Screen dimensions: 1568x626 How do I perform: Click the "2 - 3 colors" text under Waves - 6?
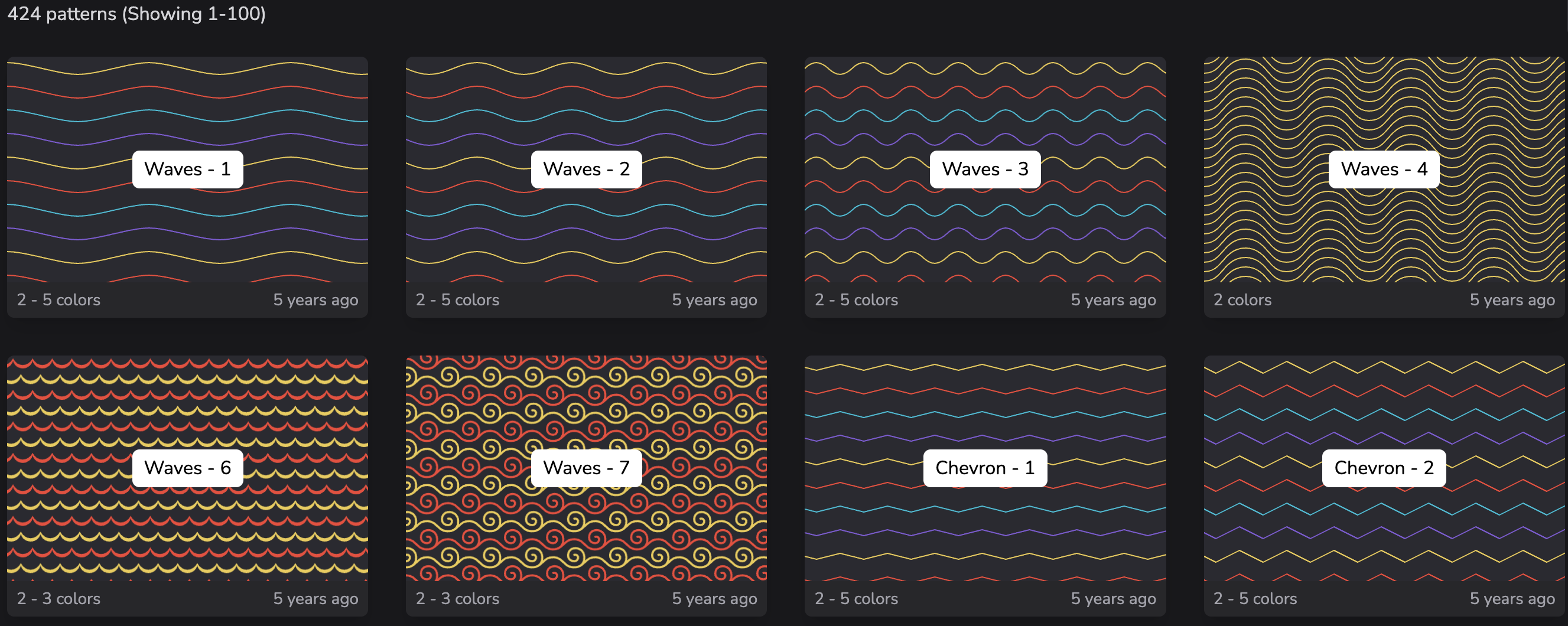tap(58, 599)
